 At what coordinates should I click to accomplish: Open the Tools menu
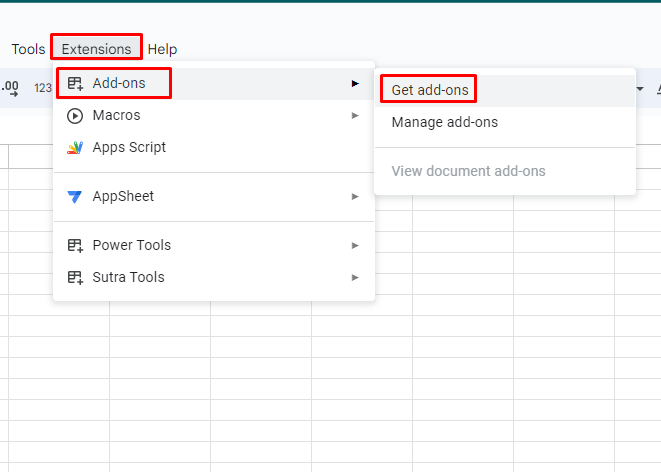[x=28, y=49]
